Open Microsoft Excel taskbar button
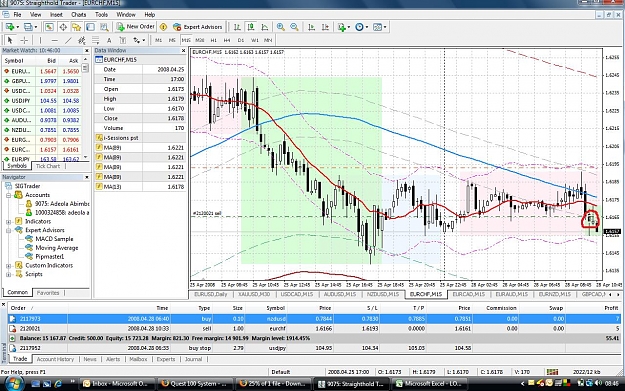Image resolution: width=625 pixels, height=391 pixels. pyautogui.click(x=429, y=383)
